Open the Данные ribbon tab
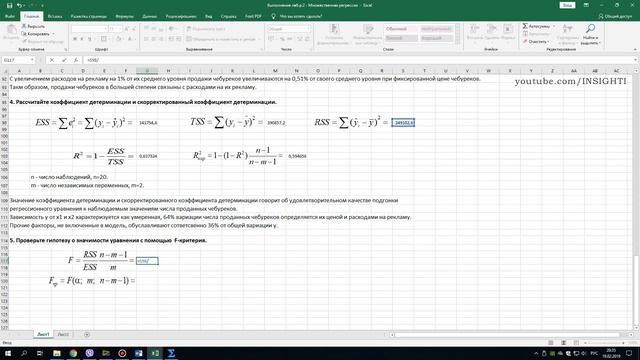 pos(149,16)
